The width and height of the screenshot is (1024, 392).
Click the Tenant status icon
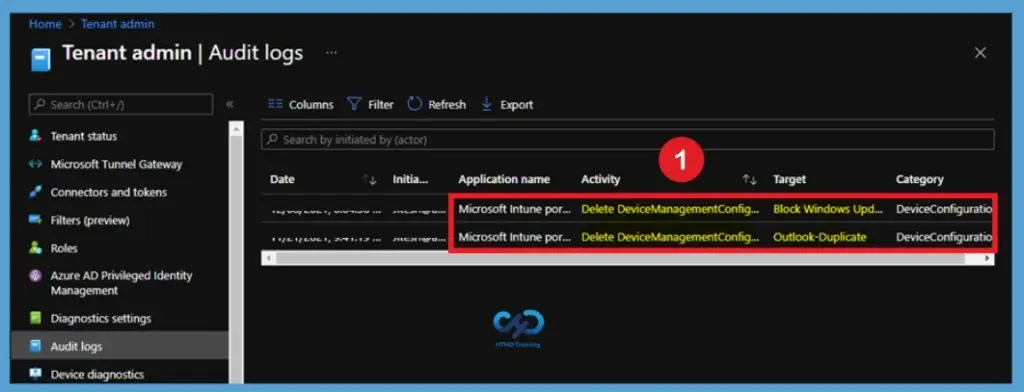tap(35, 136)
